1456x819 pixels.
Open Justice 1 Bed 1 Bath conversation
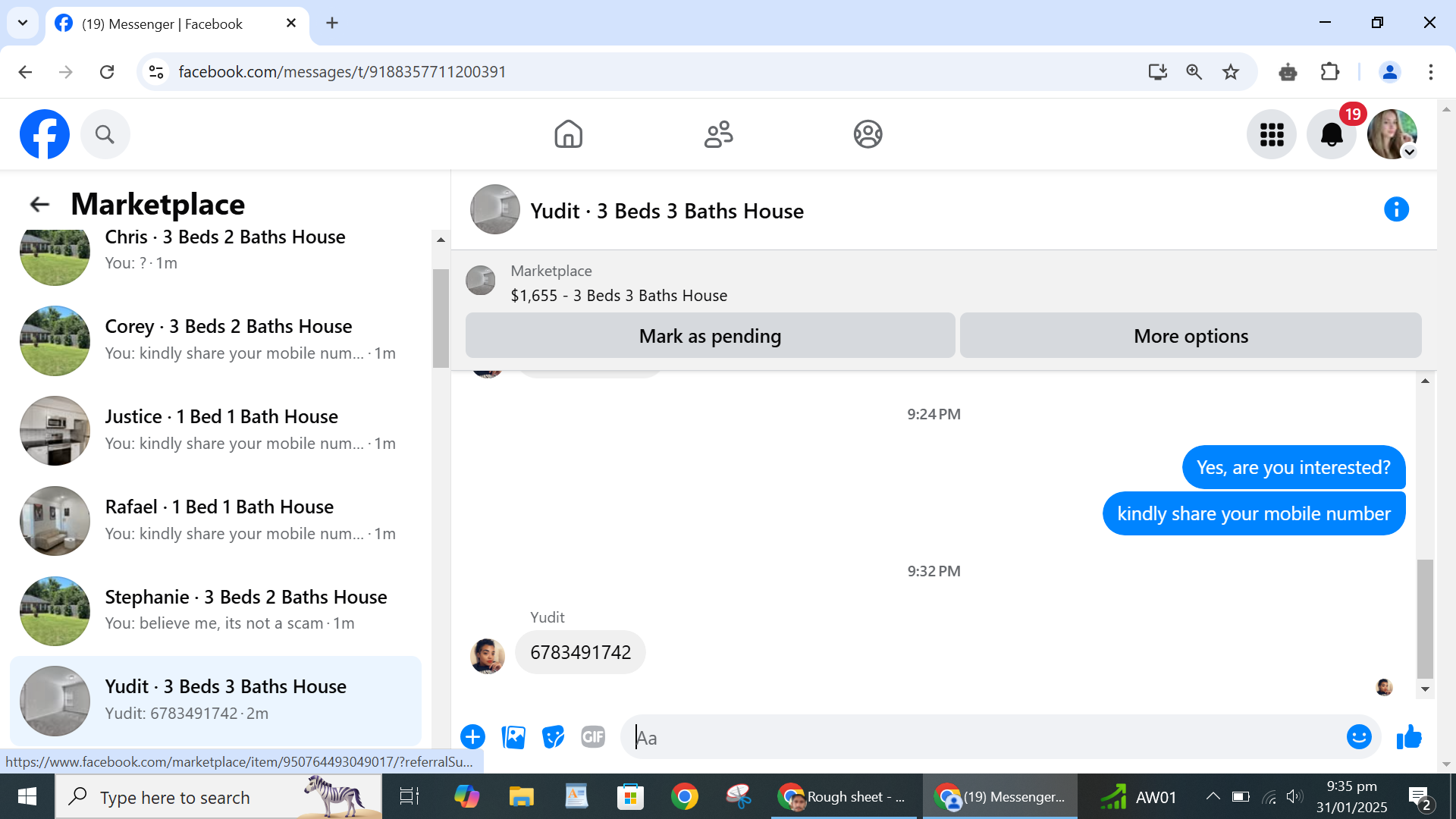pos(215,431)
